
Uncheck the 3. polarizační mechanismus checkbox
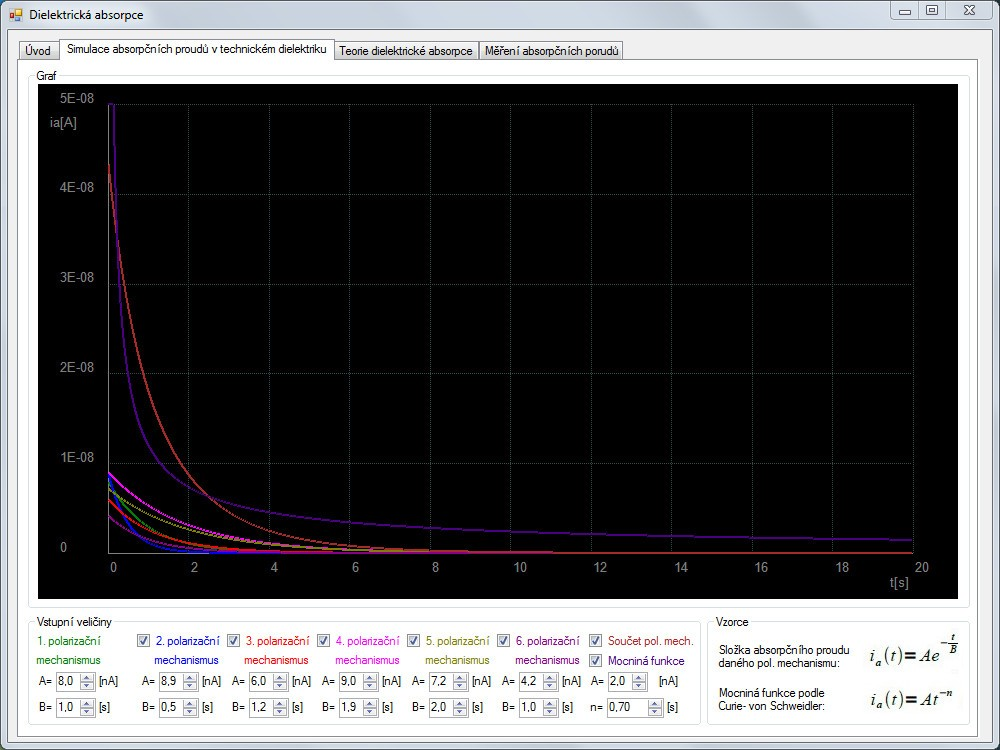233,641
